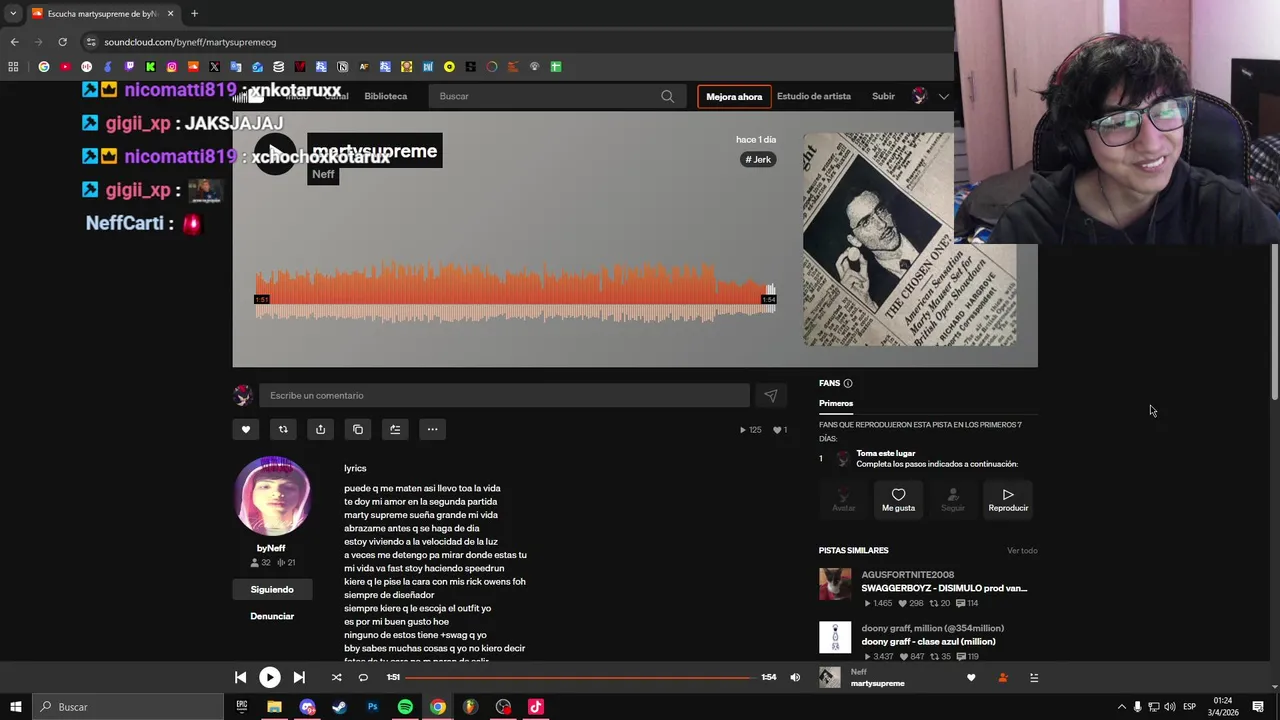Screen dimensions: 1280x720
Task: Open the byNeff profile avatar
Action: (x=272, y=496)
